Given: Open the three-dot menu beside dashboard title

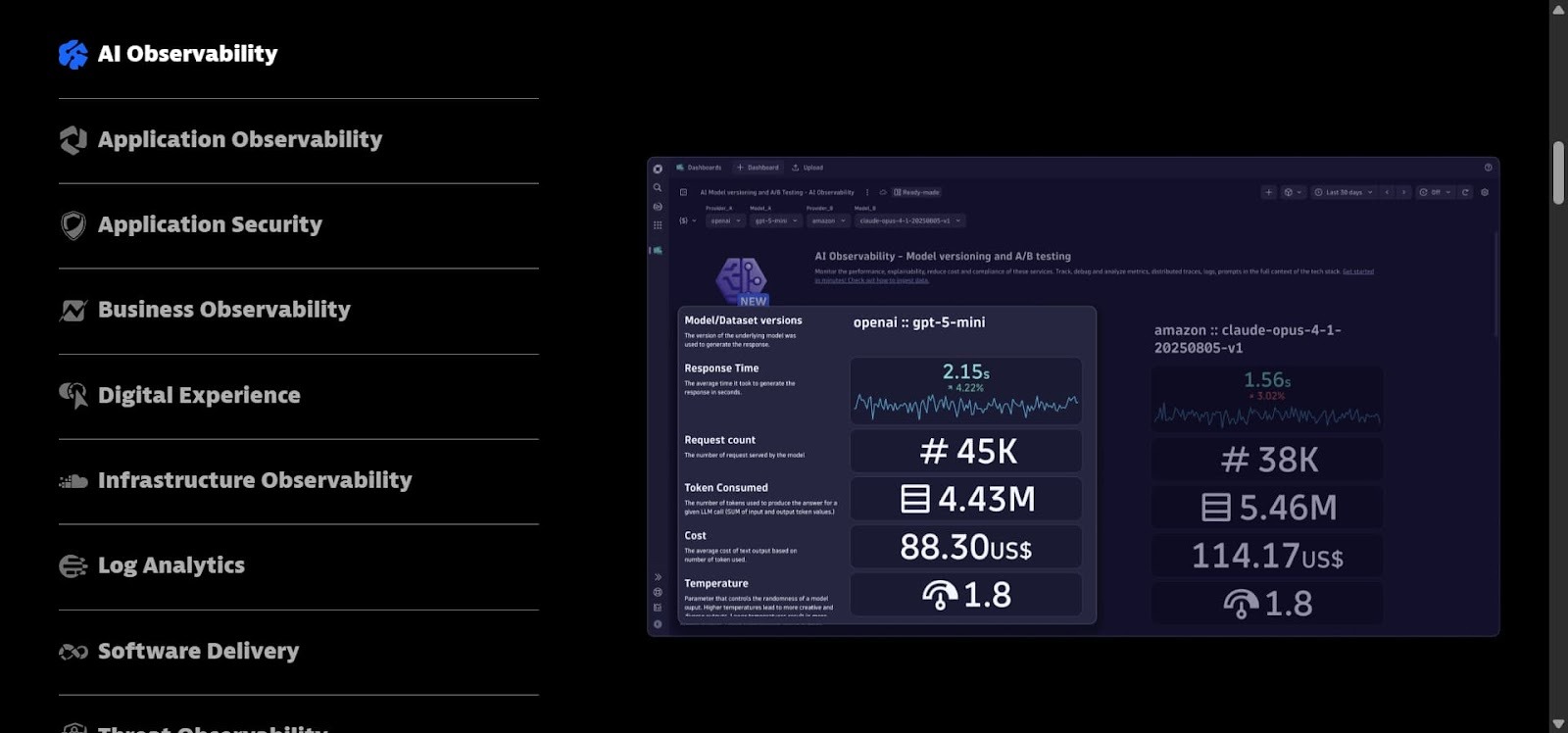Looking at the screenshot, I should click(867, 192).
